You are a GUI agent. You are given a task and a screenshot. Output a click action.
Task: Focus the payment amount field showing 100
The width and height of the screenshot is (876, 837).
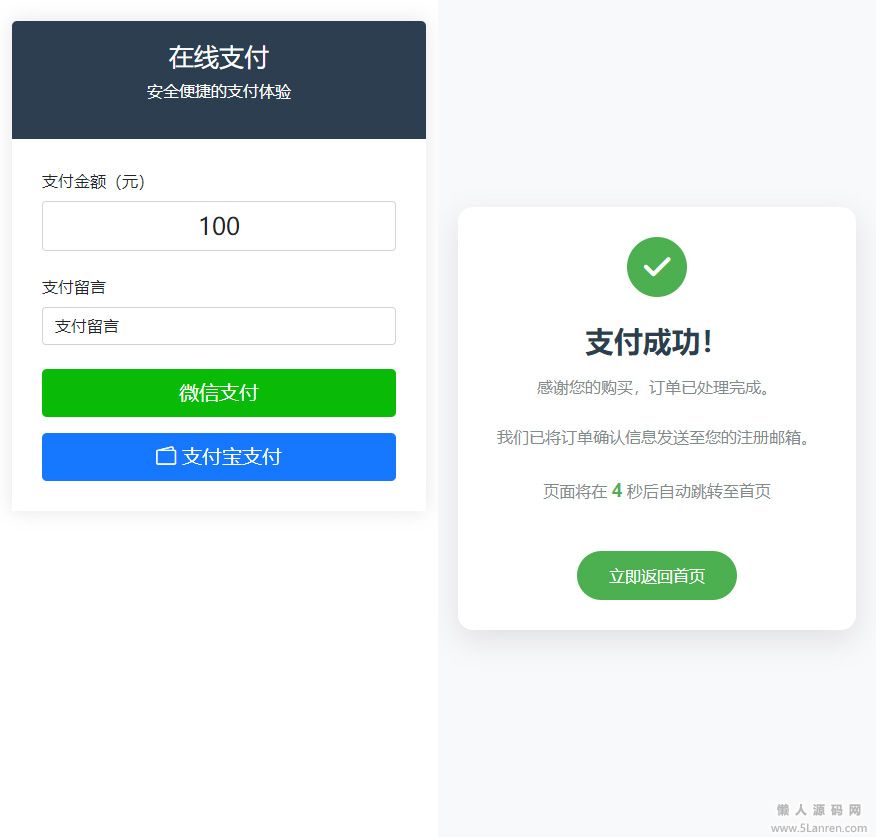coord(219,226)
